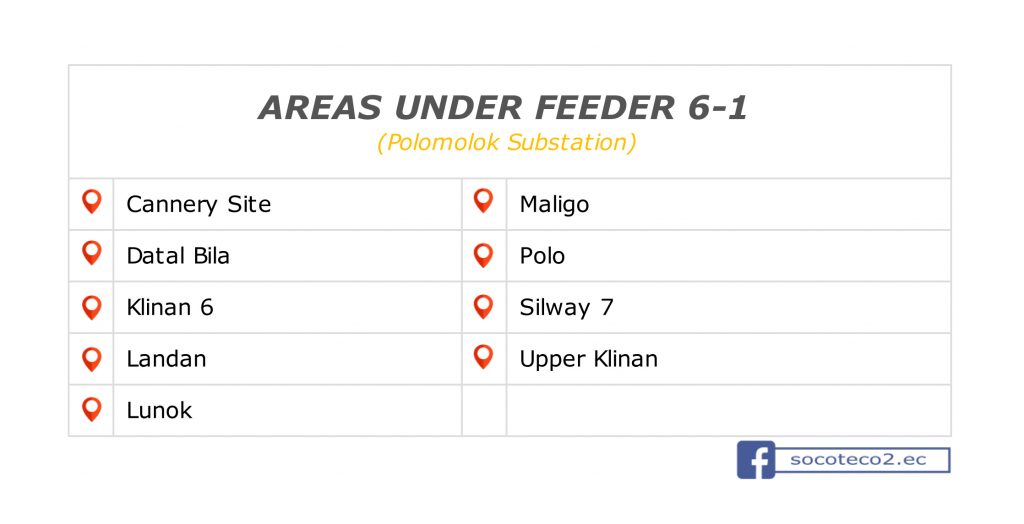
Task: Click the pin icon beside Cannery Site
Action: pos(91,202)
